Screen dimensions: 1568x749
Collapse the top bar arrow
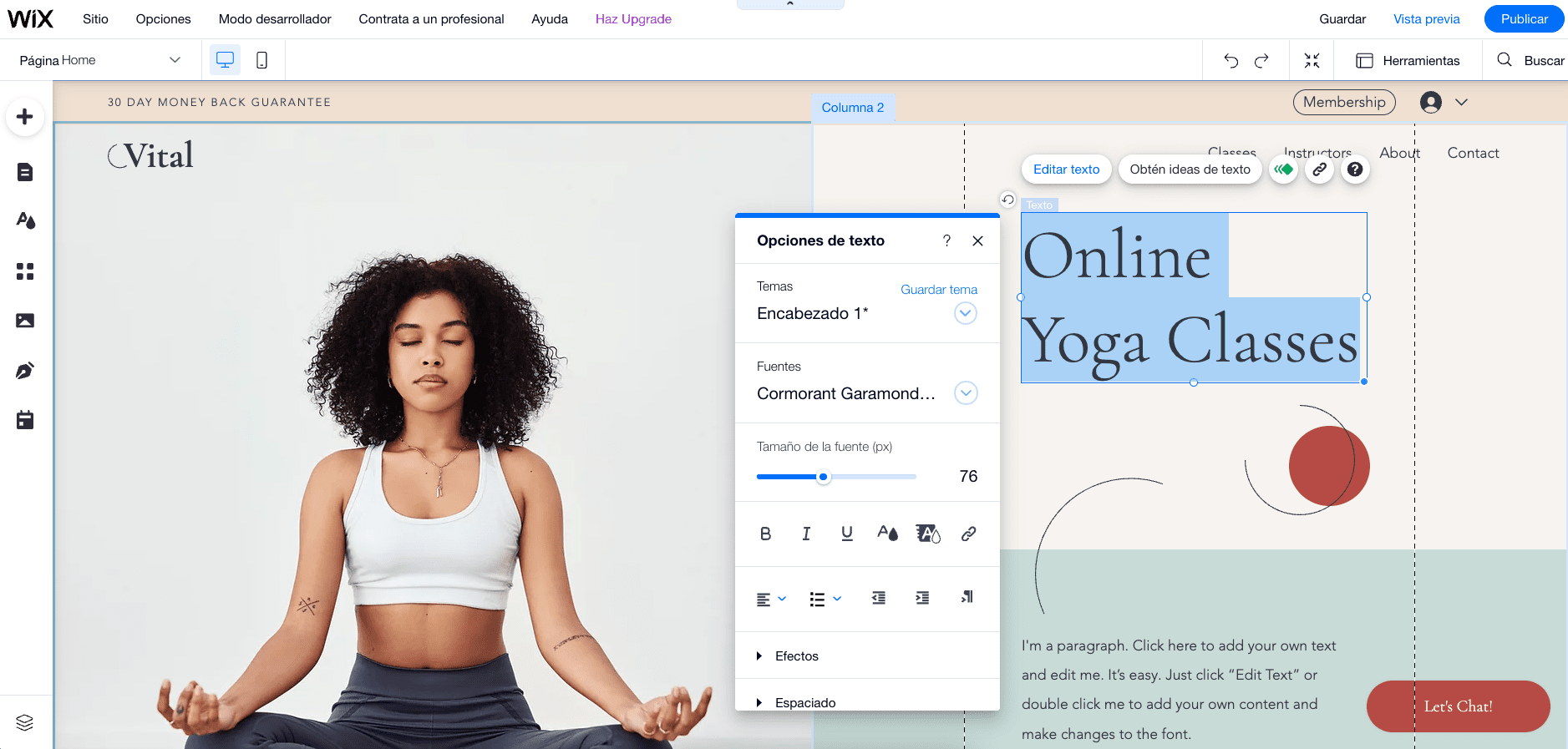[790, 4]
